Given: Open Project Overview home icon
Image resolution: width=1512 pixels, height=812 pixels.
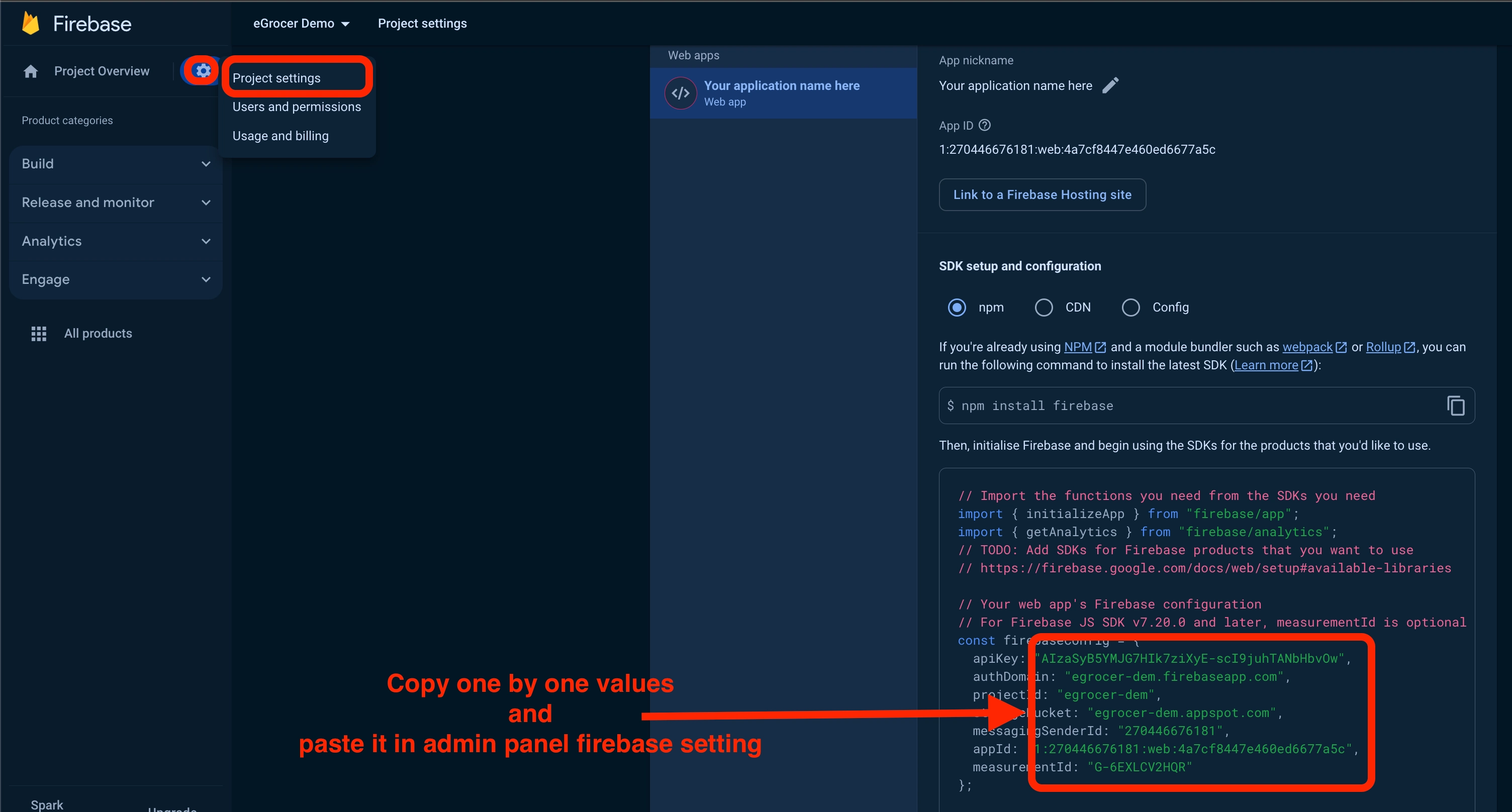Looking at the screenshot, I should pyautogui.click(x=31, y=71).
